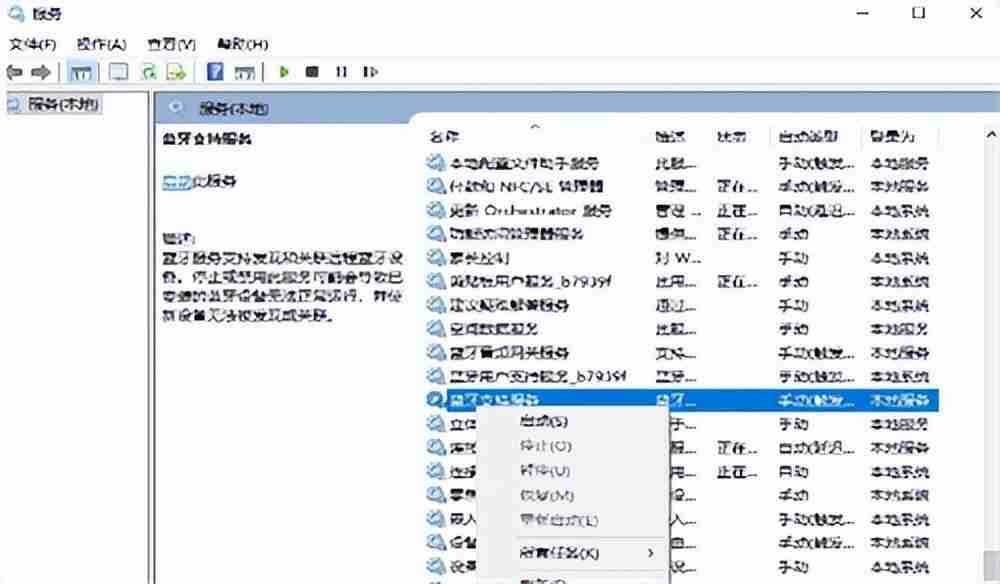Choose 启动(S) in the context menu

(544, 421)
